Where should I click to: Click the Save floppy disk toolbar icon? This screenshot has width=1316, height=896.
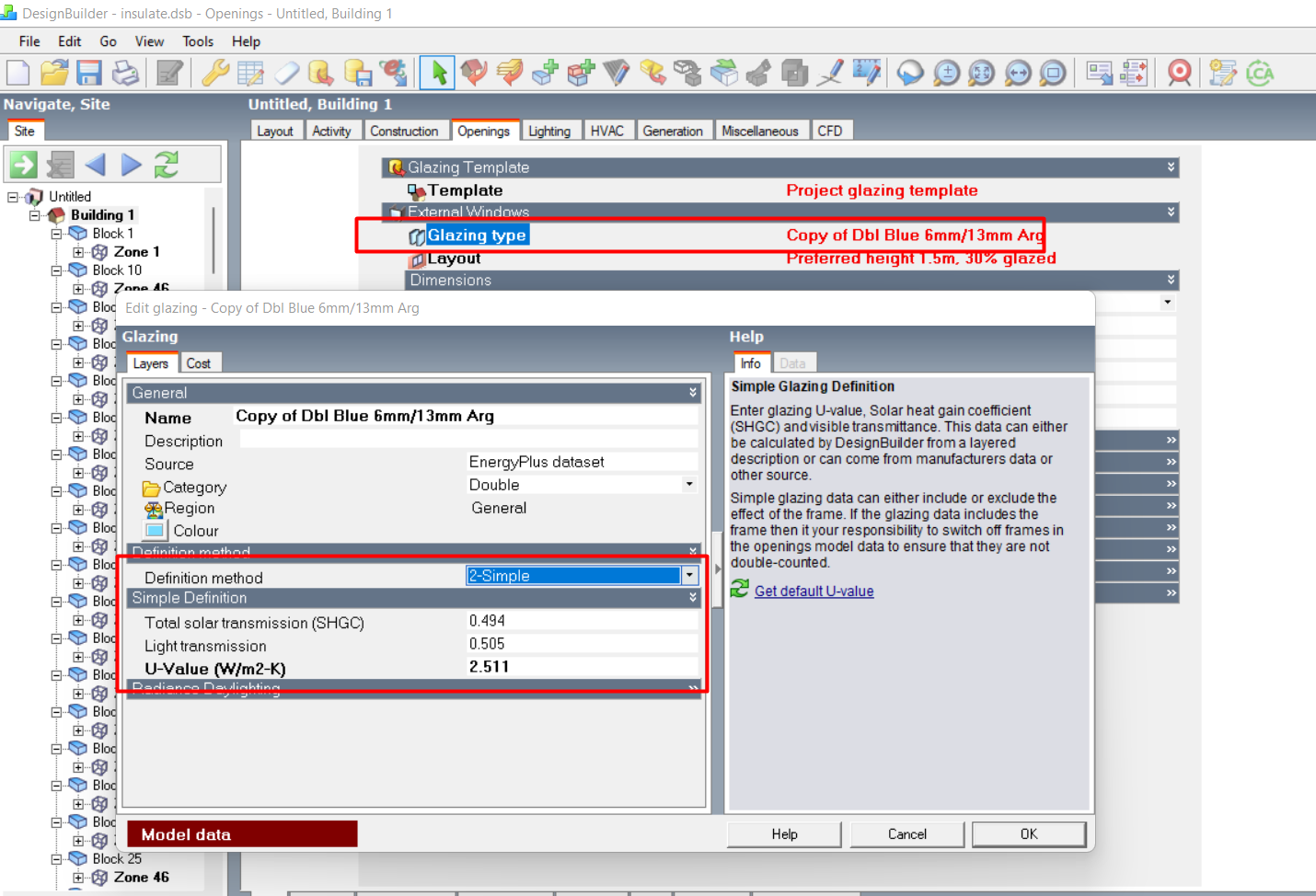(89, 73)
